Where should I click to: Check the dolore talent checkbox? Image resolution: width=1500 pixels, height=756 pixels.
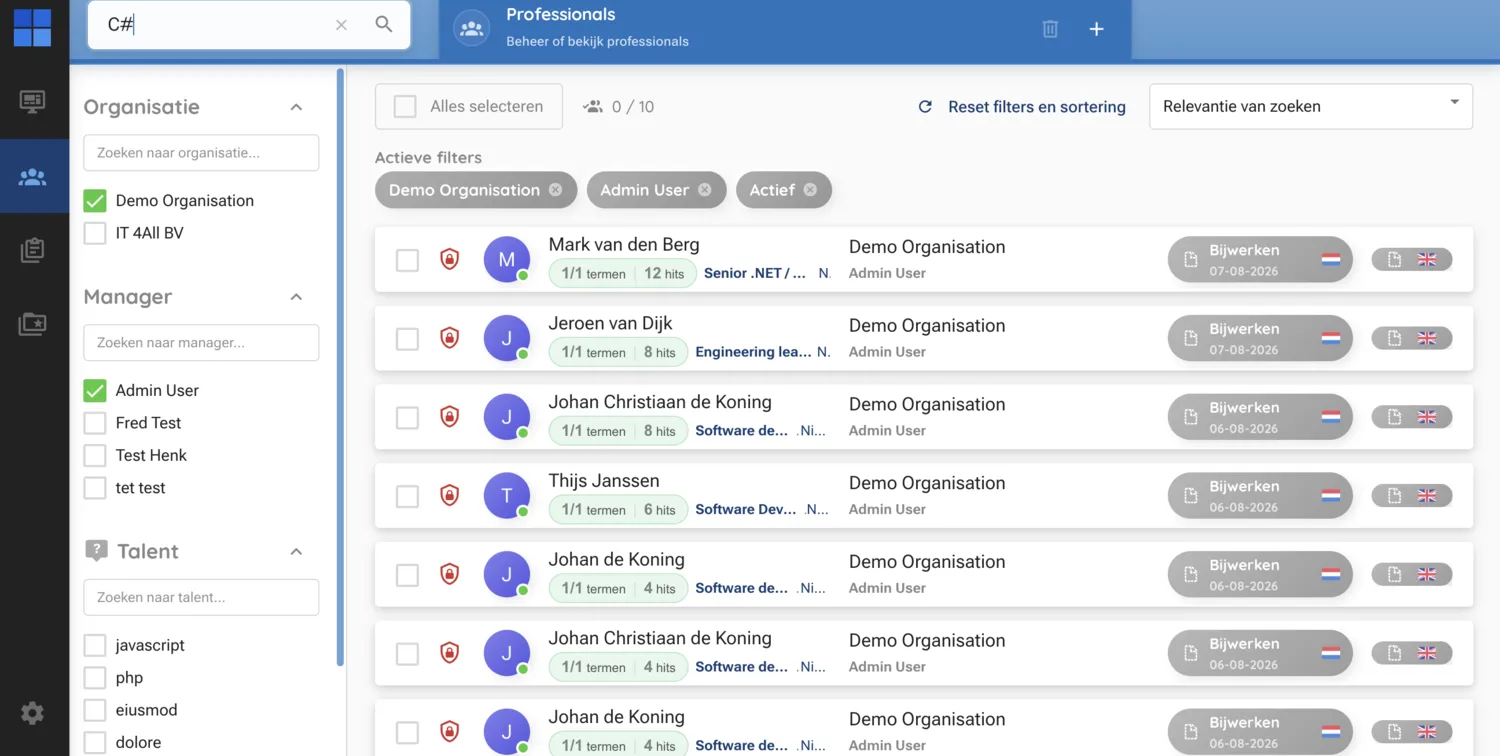point(95,743)
